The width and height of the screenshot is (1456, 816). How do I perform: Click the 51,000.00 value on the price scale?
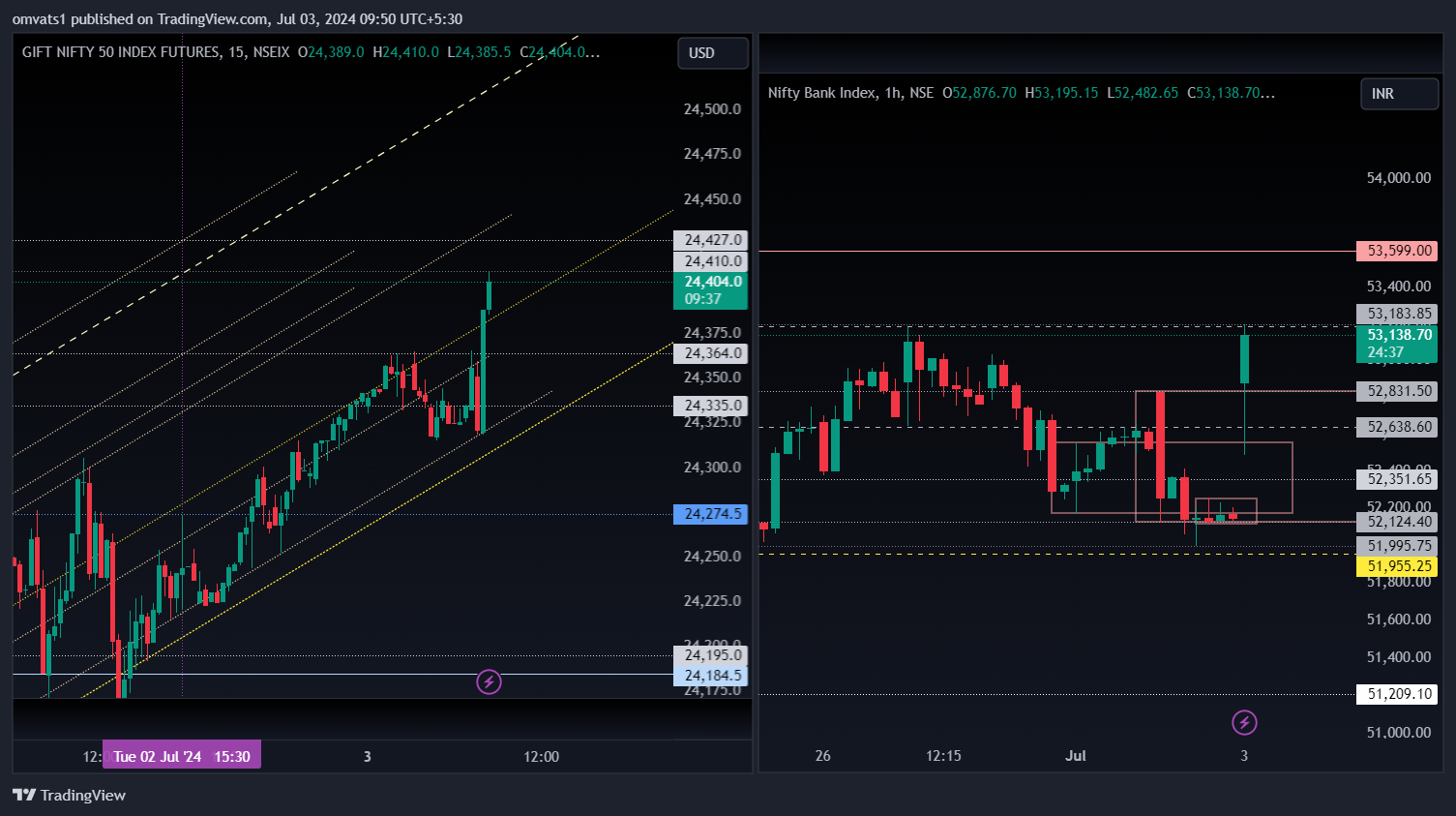point(1398,733)
